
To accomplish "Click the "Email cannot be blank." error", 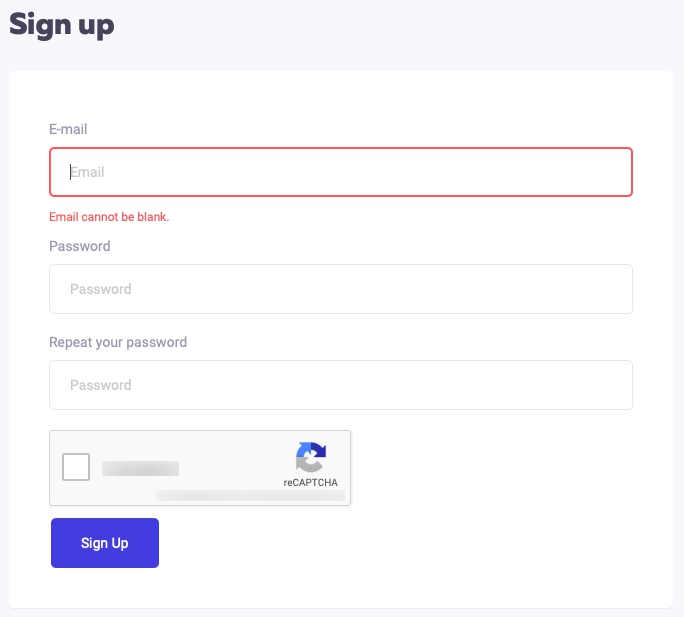I will point(109,217).
